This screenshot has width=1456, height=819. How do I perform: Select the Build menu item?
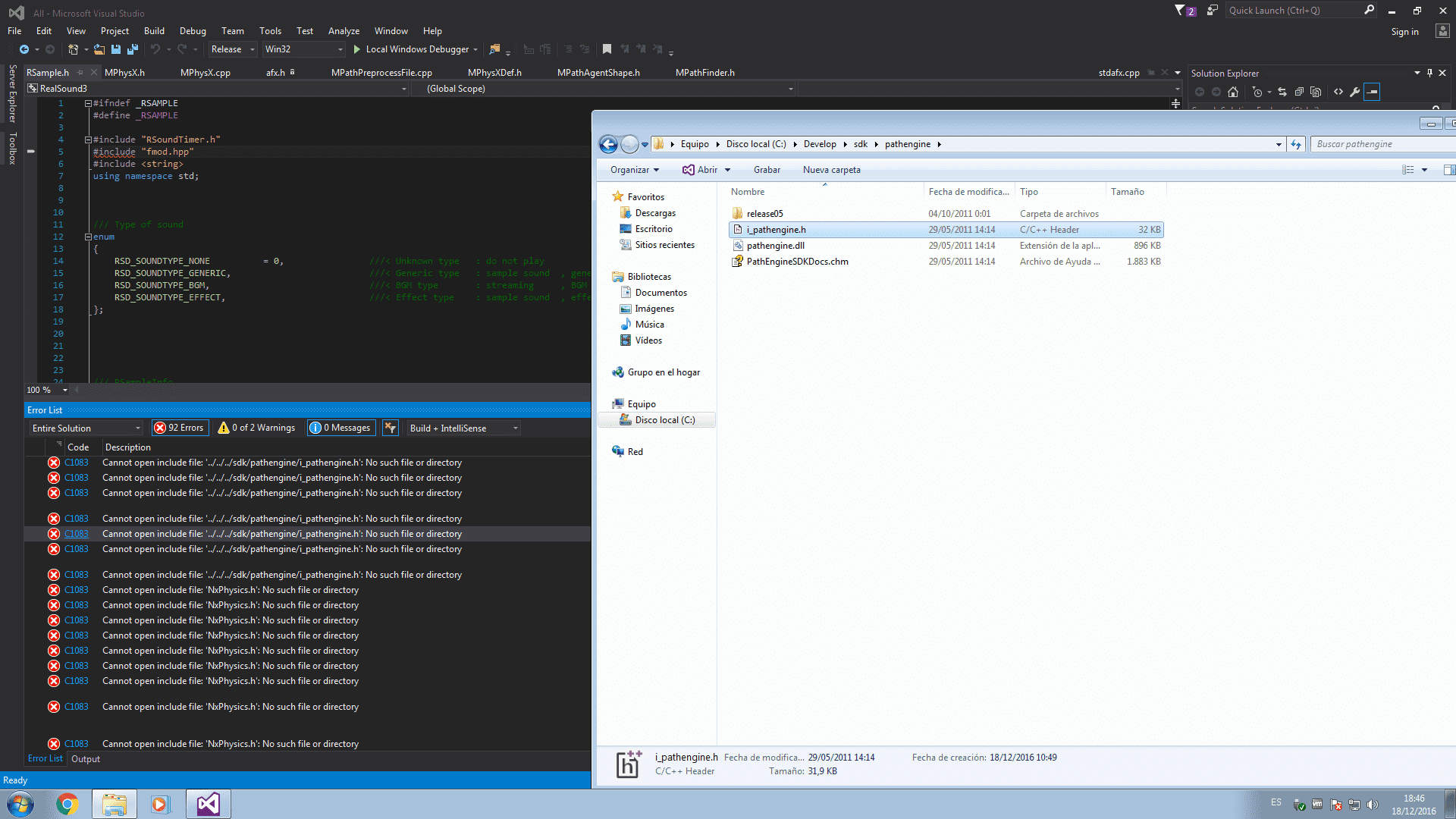pyautogui.click(x=152, y=31)
